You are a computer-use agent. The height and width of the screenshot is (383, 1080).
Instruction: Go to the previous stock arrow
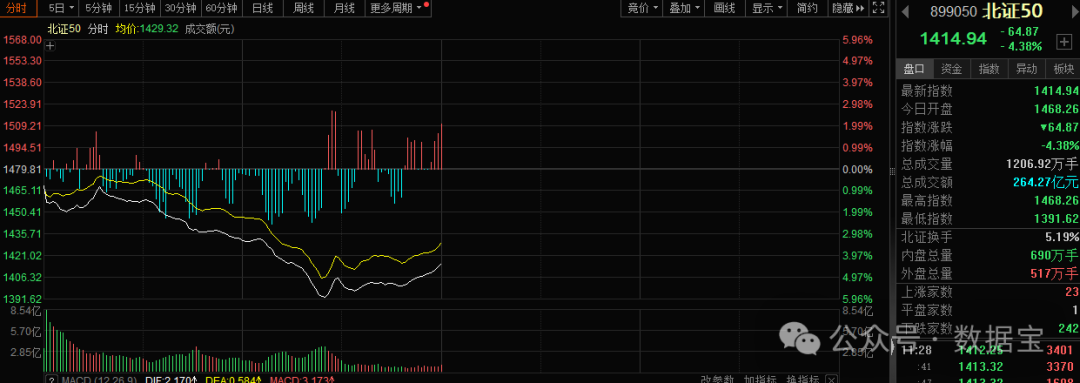tap(904, 11)
